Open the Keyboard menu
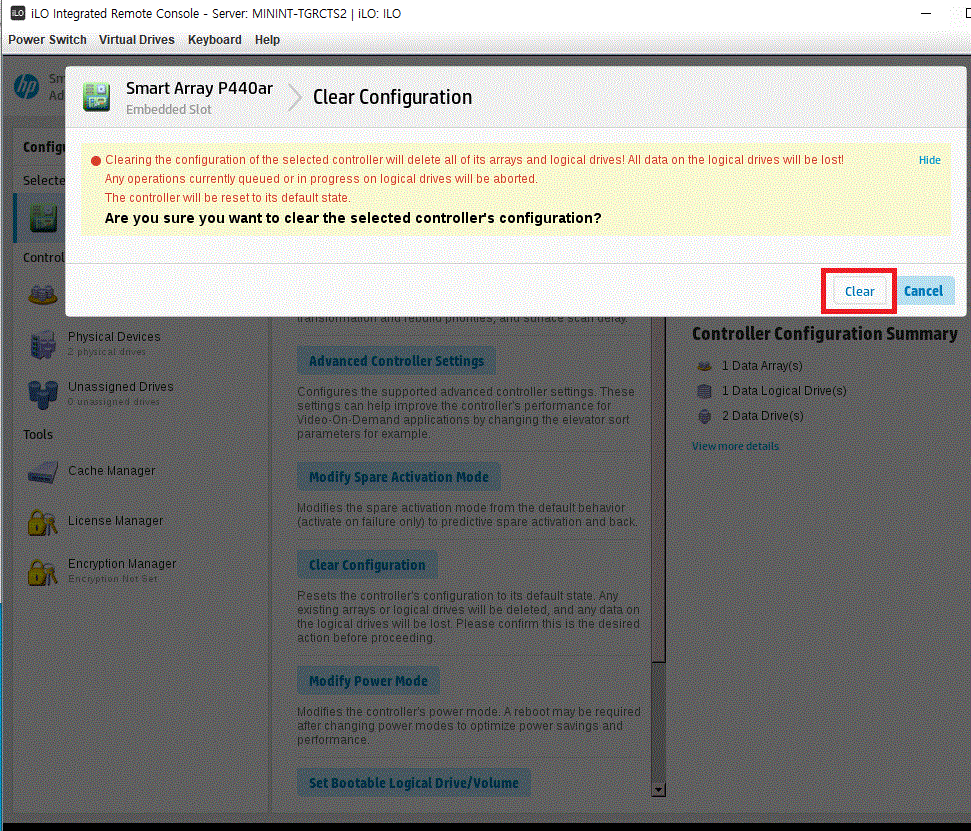971x831 pixels. (215, 40)
